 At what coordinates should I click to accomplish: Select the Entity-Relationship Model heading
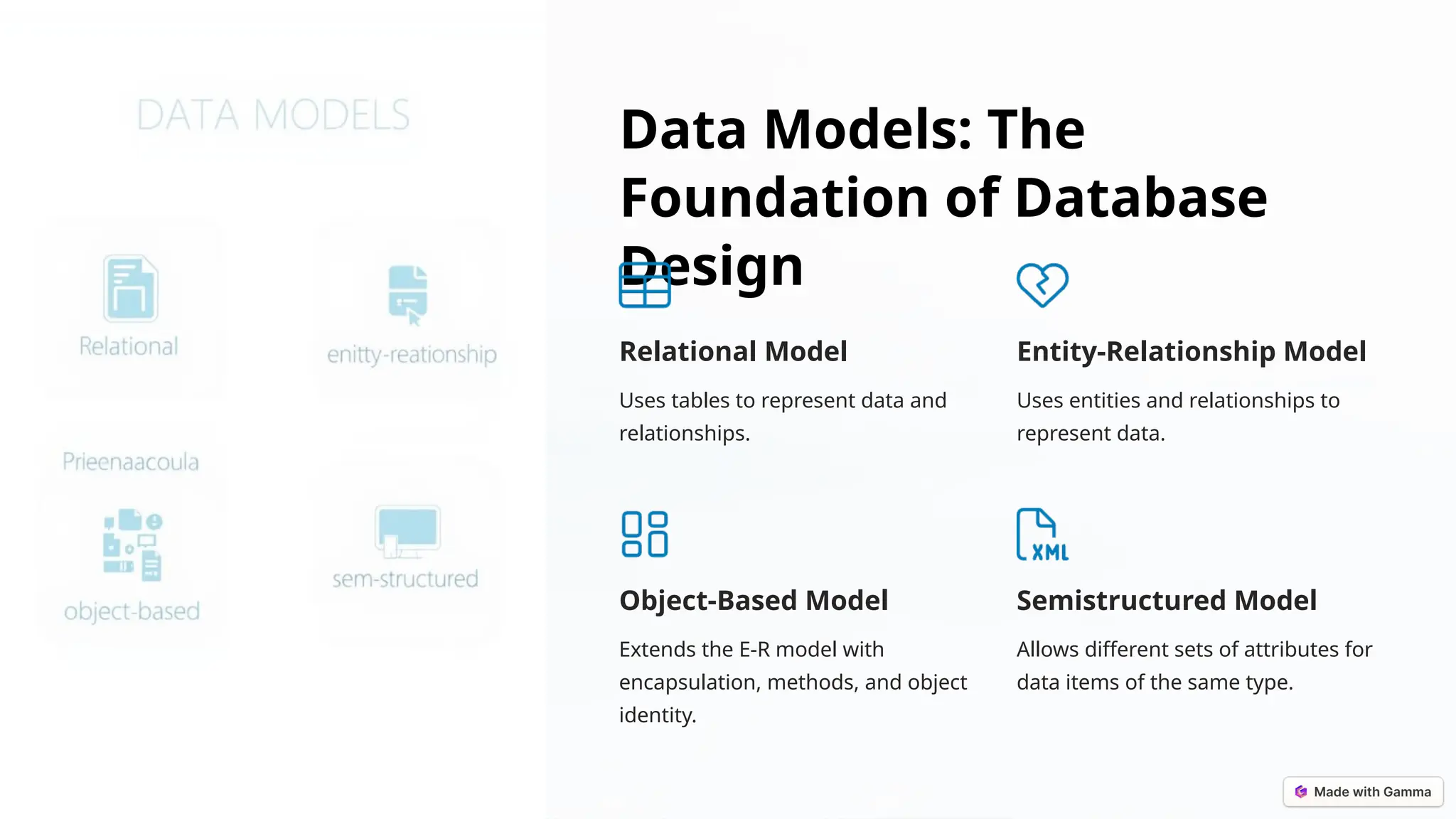tap(1191, 351)
